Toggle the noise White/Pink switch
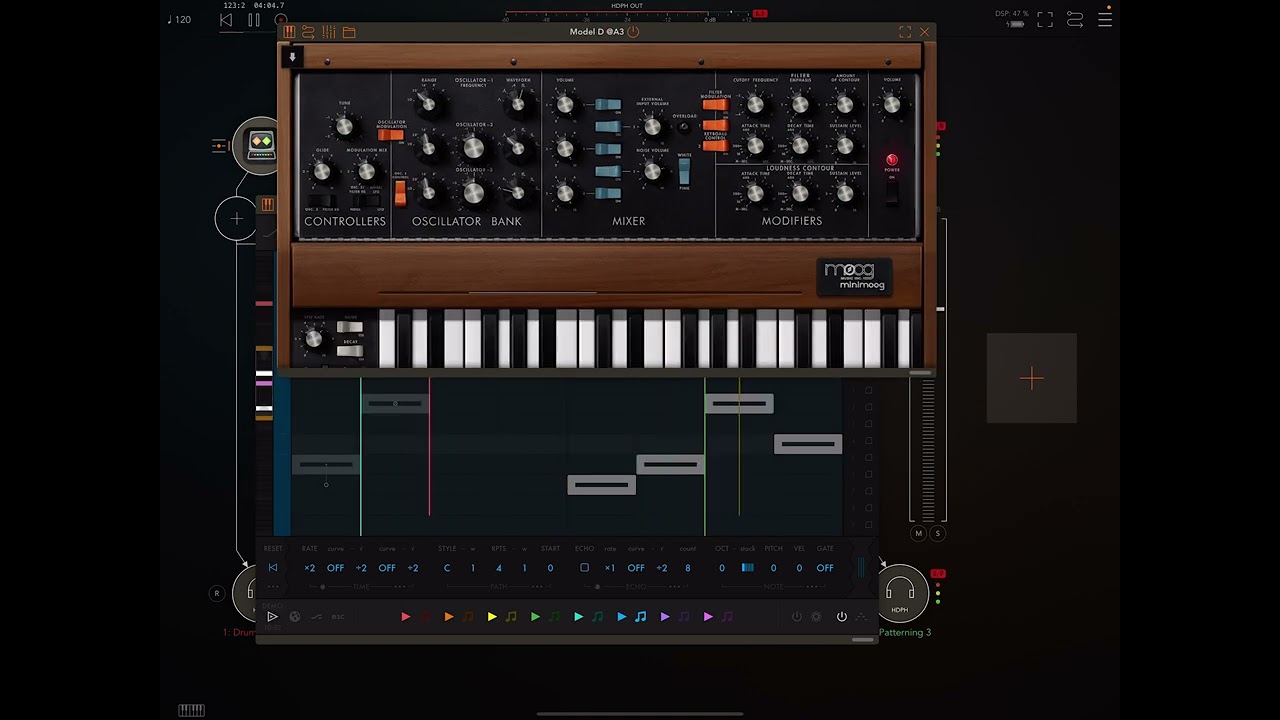The width and height of the screenshot is (1280, 720). coord(684,172)
